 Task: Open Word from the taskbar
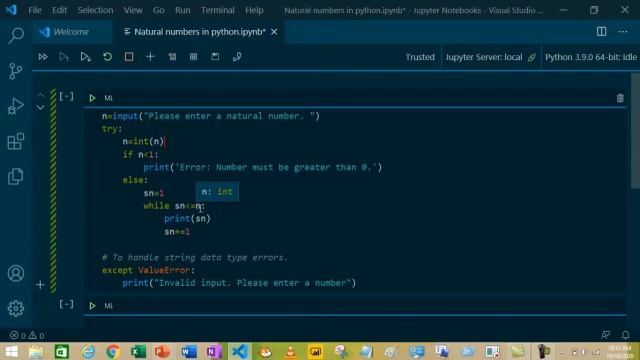pos(189,351)
